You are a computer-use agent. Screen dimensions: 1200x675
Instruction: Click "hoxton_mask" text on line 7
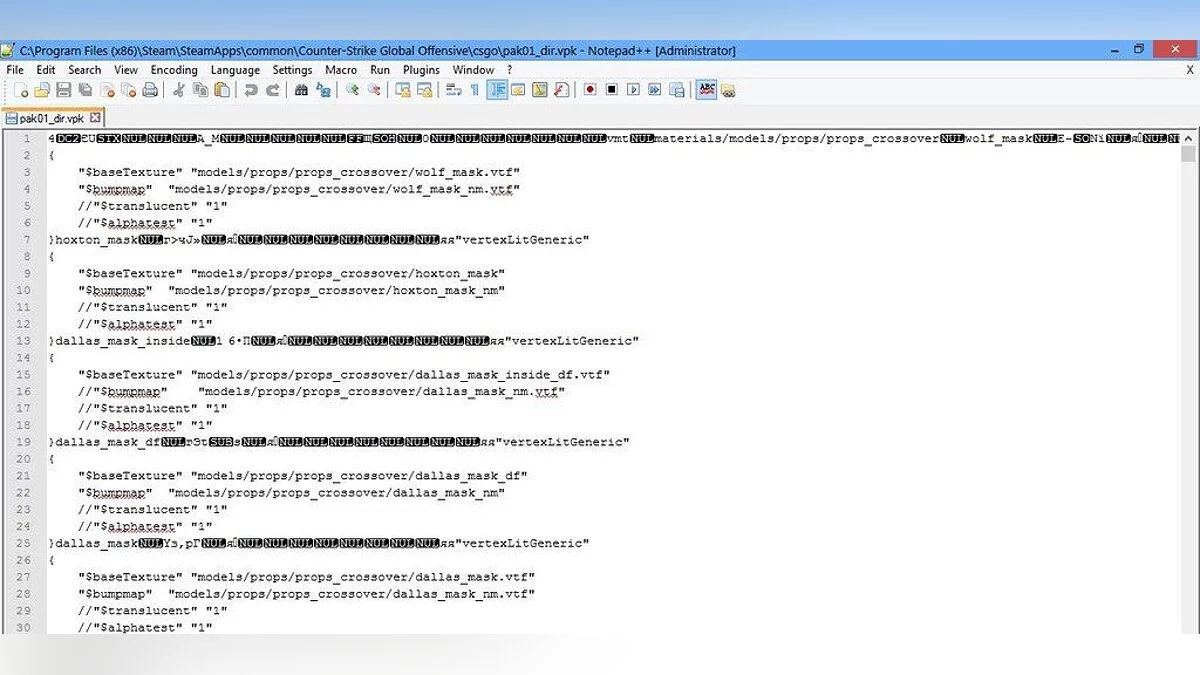tap(96, 240)
